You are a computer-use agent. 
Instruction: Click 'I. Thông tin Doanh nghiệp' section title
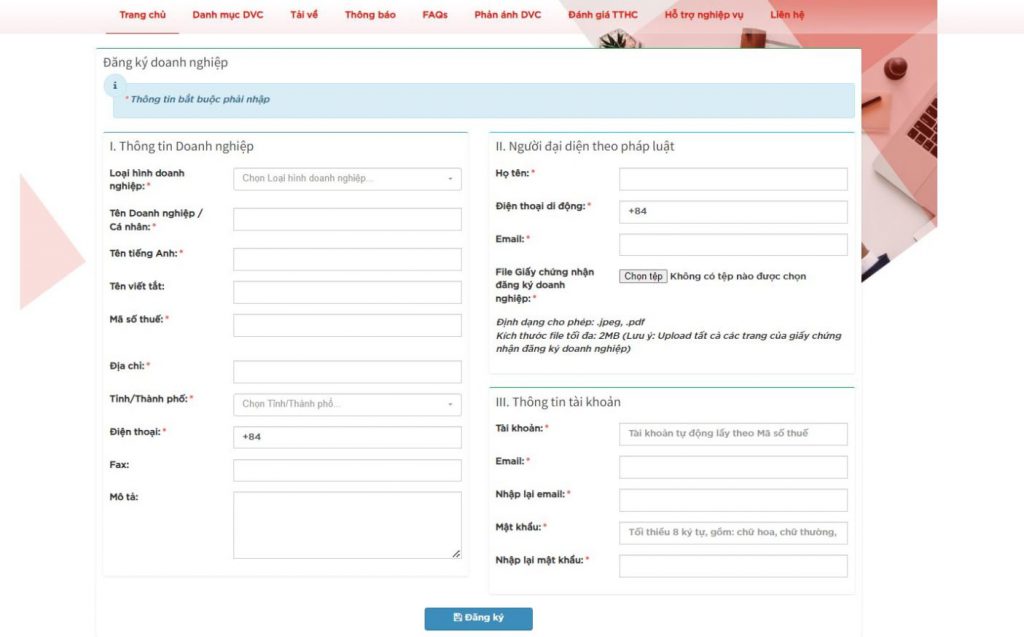182,146
